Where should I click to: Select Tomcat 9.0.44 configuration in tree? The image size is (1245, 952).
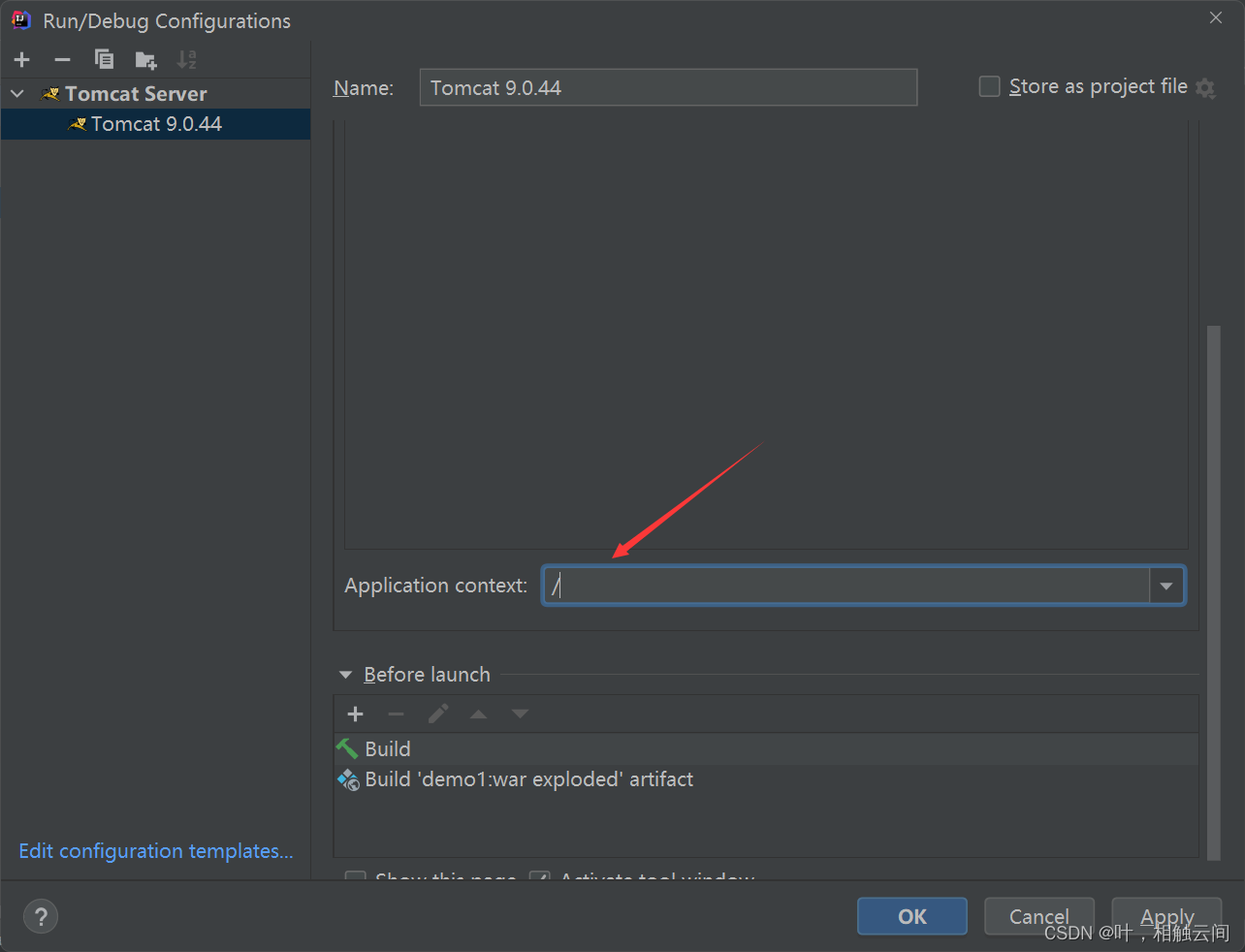[x=156, y=124]
